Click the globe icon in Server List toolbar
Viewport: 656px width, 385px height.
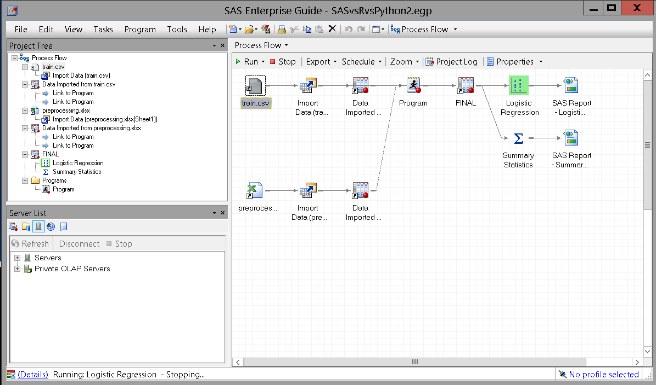(51, 226)
